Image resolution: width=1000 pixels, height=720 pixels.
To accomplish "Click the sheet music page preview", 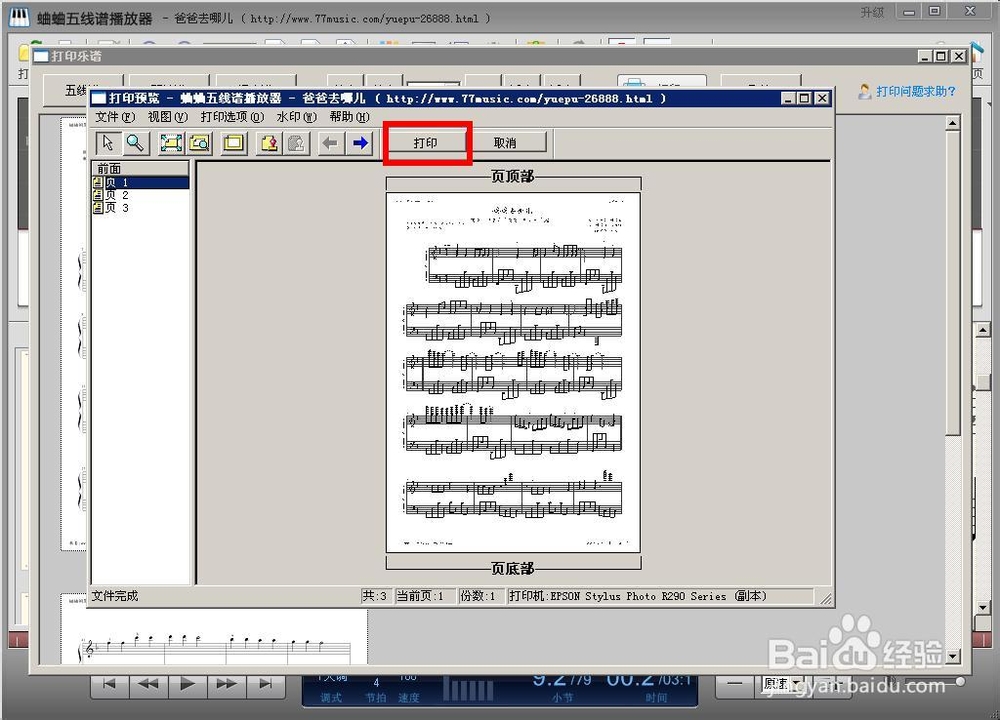I will (x=513, y=372).
